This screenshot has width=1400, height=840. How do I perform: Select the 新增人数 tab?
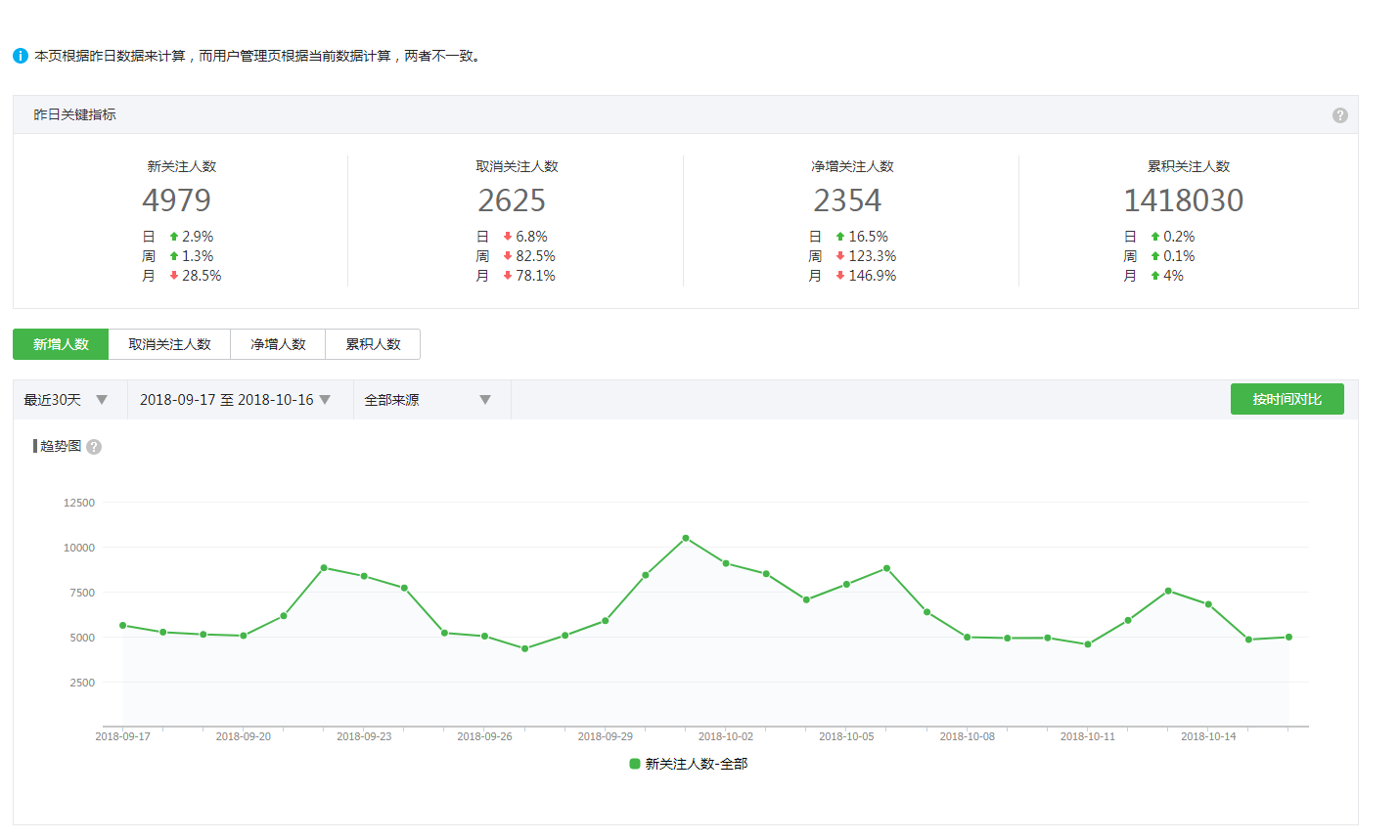tap(61, 344)
